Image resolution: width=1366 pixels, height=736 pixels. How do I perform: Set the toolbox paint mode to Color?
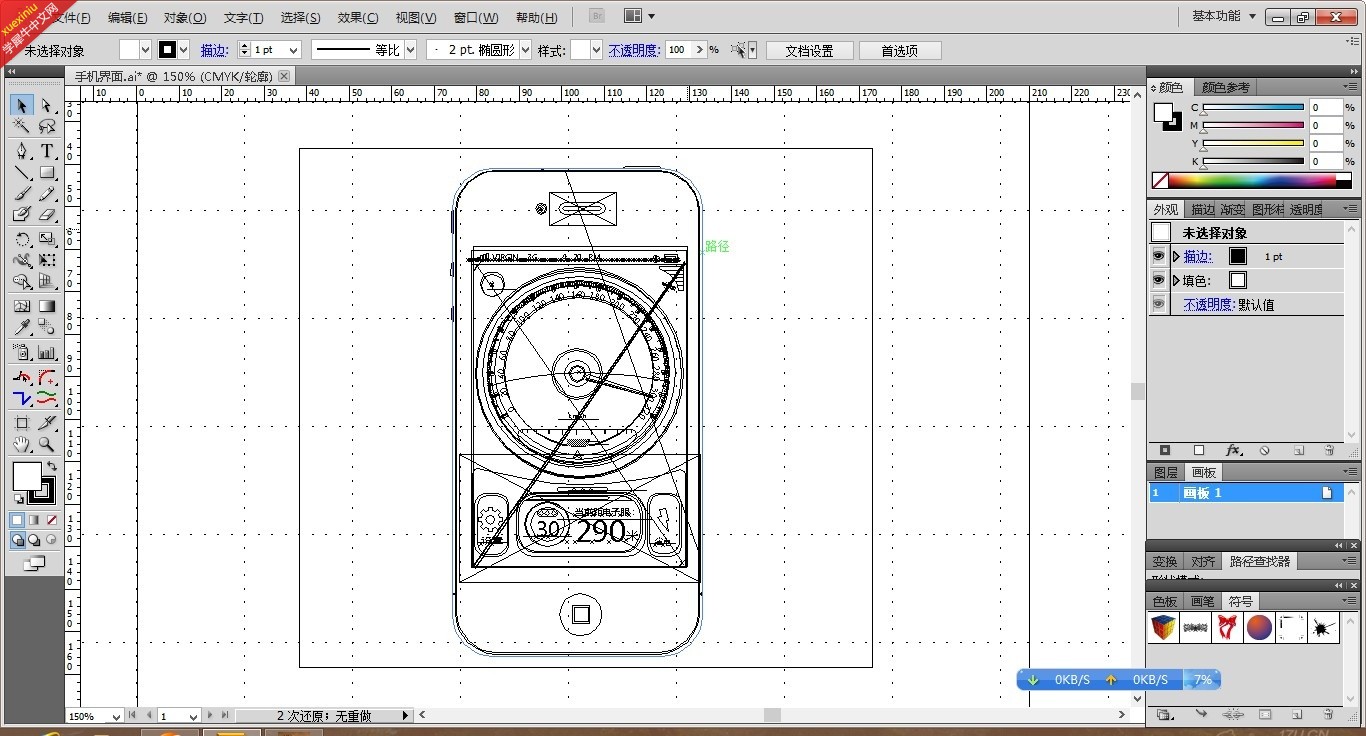coord(17,520)
